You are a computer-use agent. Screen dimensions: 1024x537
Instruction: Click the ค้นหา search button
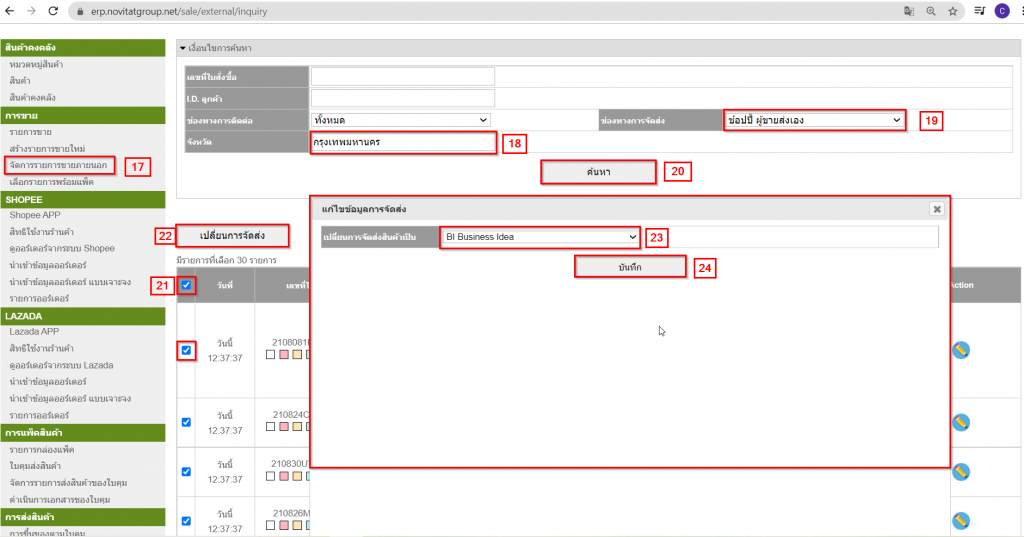click(x=599, y=172)
